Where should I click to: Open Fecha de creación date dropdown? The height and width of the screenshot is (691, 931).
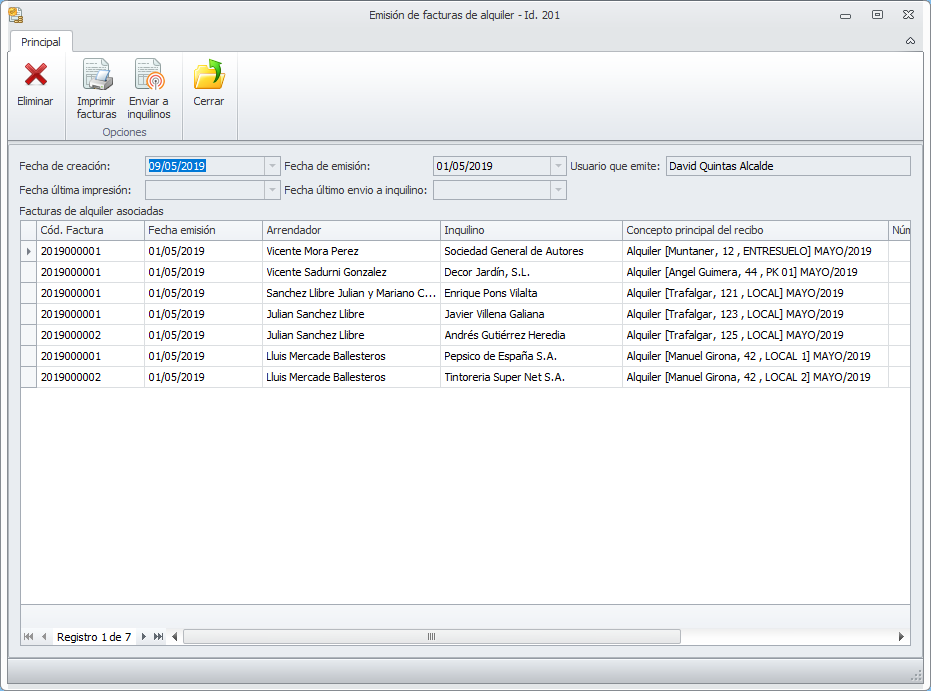(x=272, y=166)
